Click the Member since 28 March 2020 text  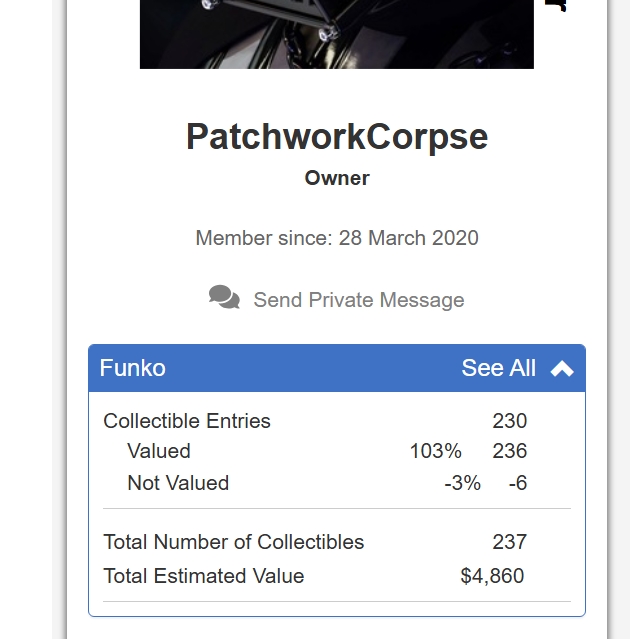click(337, 238)
